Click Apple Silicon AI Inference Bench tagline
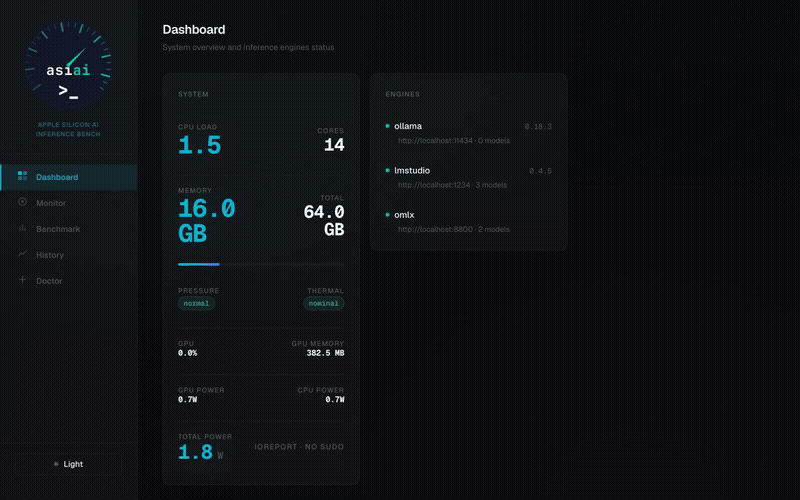 pyautogui.click(x=68, y=130)
